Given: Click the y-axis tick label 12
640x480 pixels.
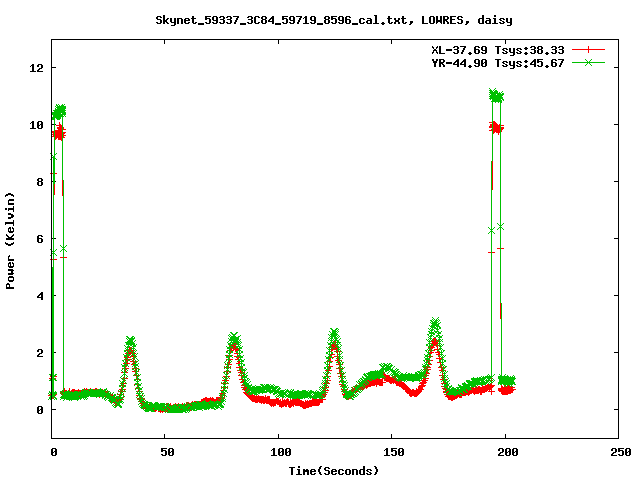Looking at the screenshot, I should (x=36, y=68).
